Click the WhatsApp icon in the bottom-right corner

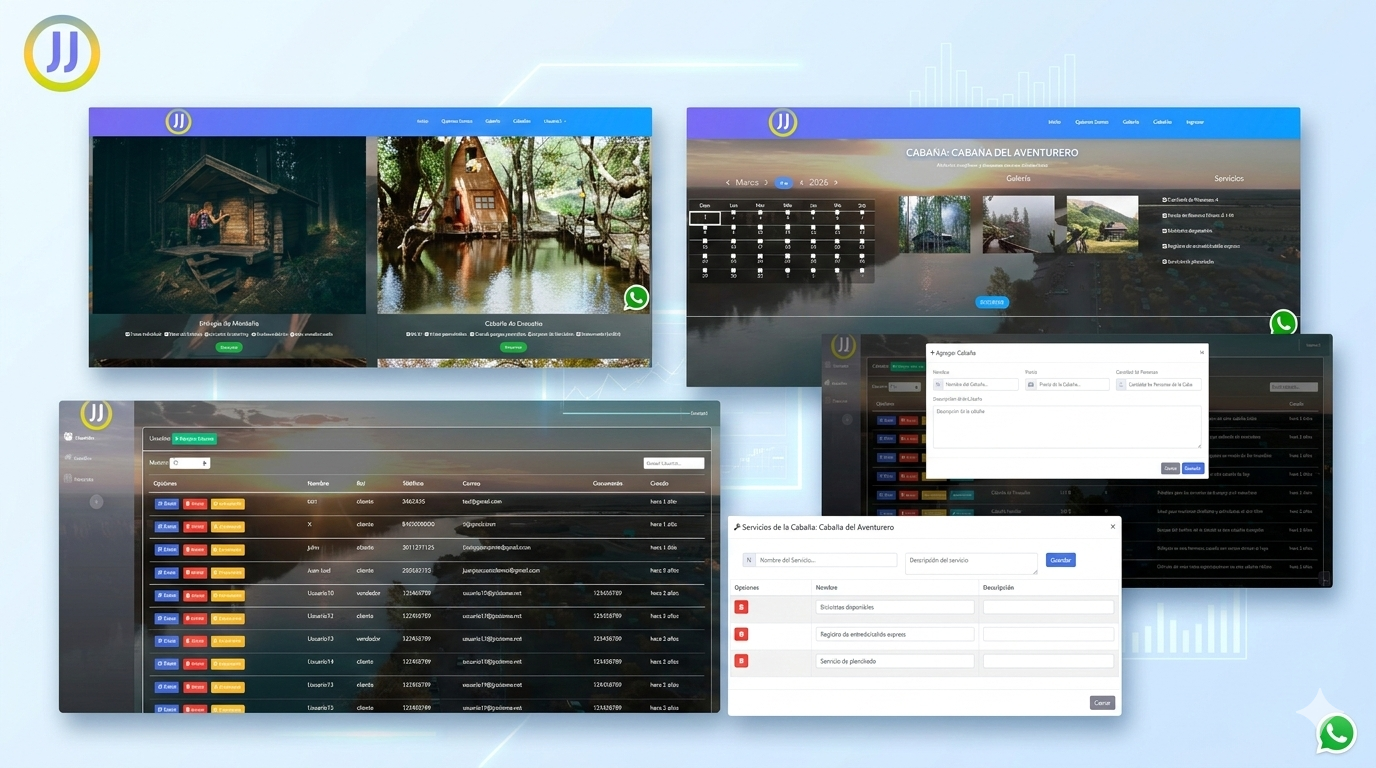pyautogui.click(x=1337, y=733)
